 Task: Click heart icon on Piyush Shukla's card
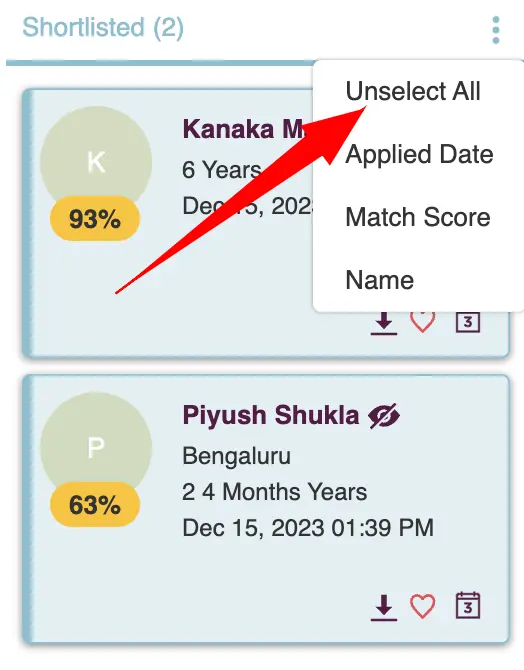pyautogui.click(x=423, y=606)
